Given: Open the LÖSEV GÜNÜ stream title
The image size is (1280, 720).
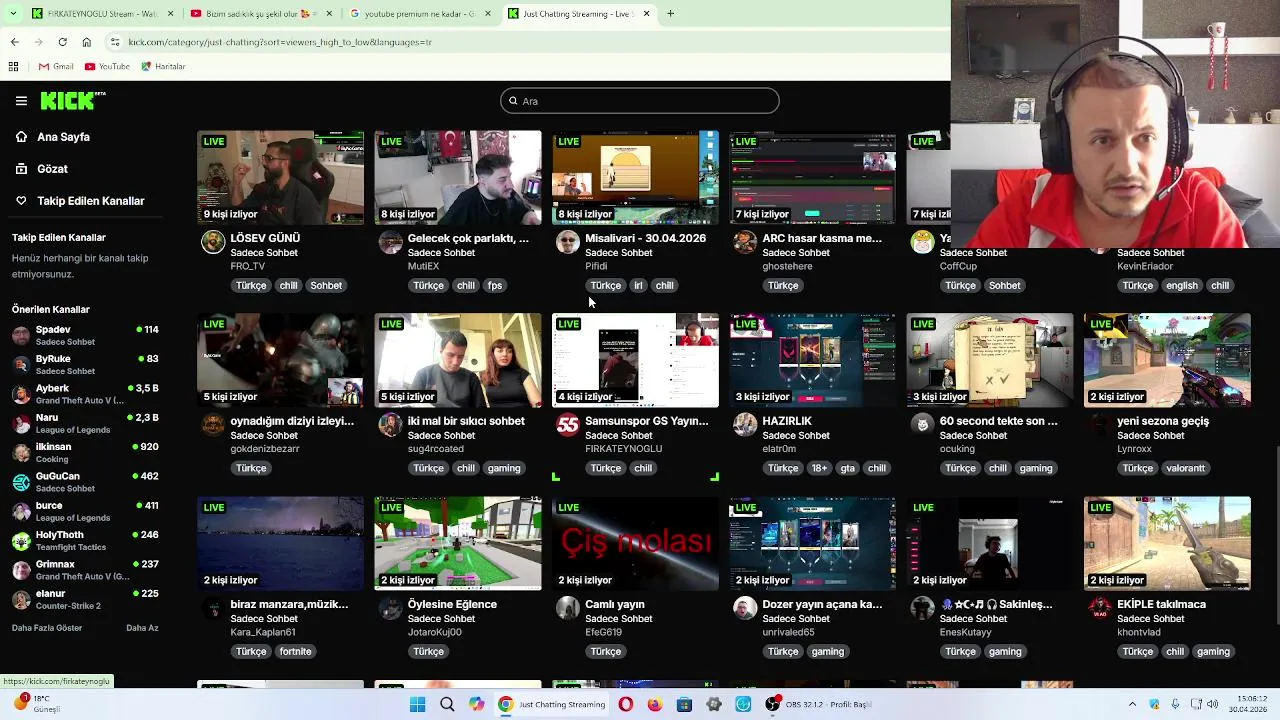Looking at the screenshot, I should 265,239.
